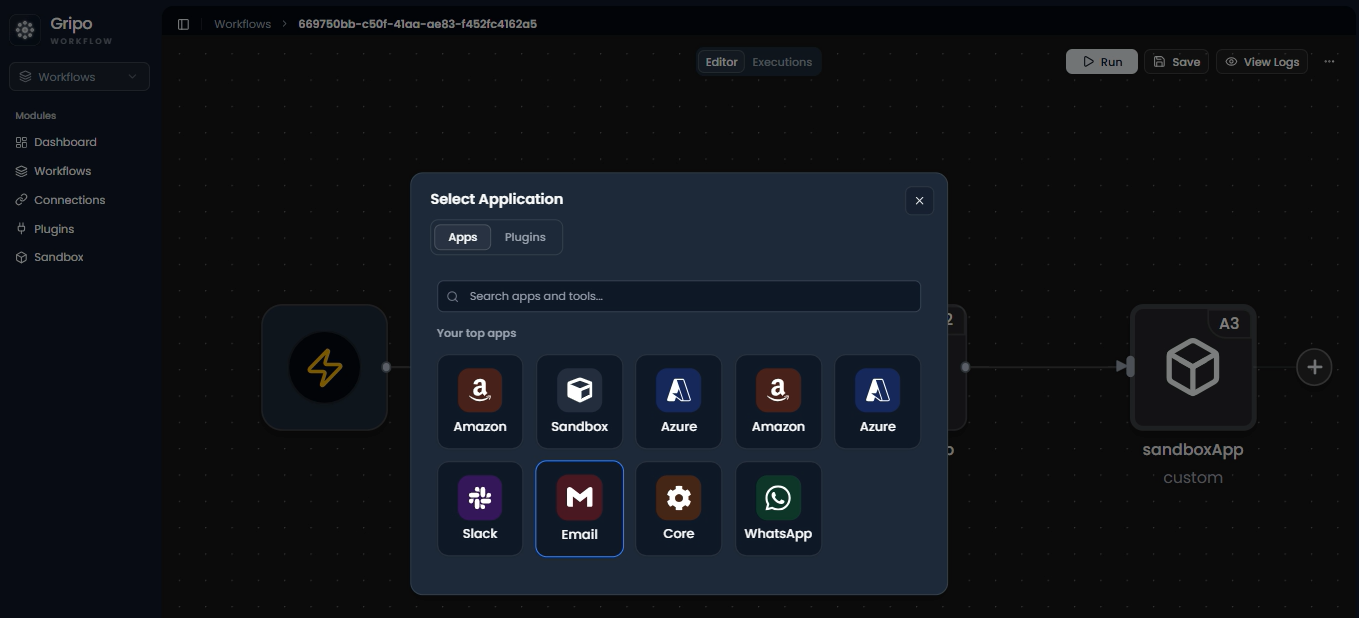Select the sandboxApp cube node on canvas
This screenshot has height=618, width=1359.
(1193, 367)
